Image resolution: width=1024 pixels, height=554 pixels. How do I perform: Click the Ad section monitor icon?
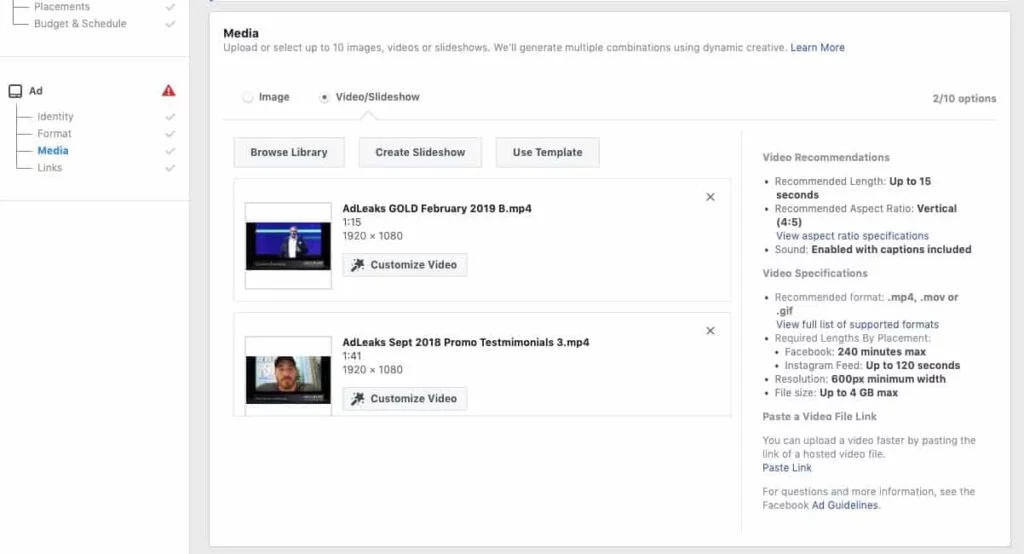click(15, 91)
